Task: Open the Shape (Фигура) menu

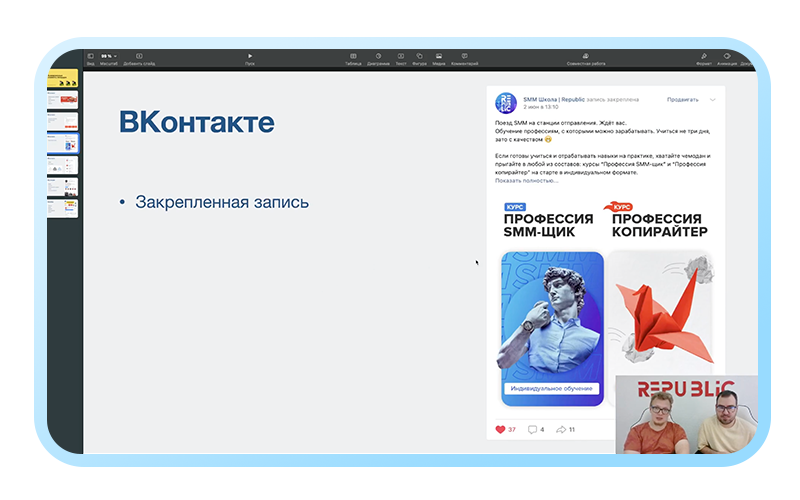Action: 419,59
